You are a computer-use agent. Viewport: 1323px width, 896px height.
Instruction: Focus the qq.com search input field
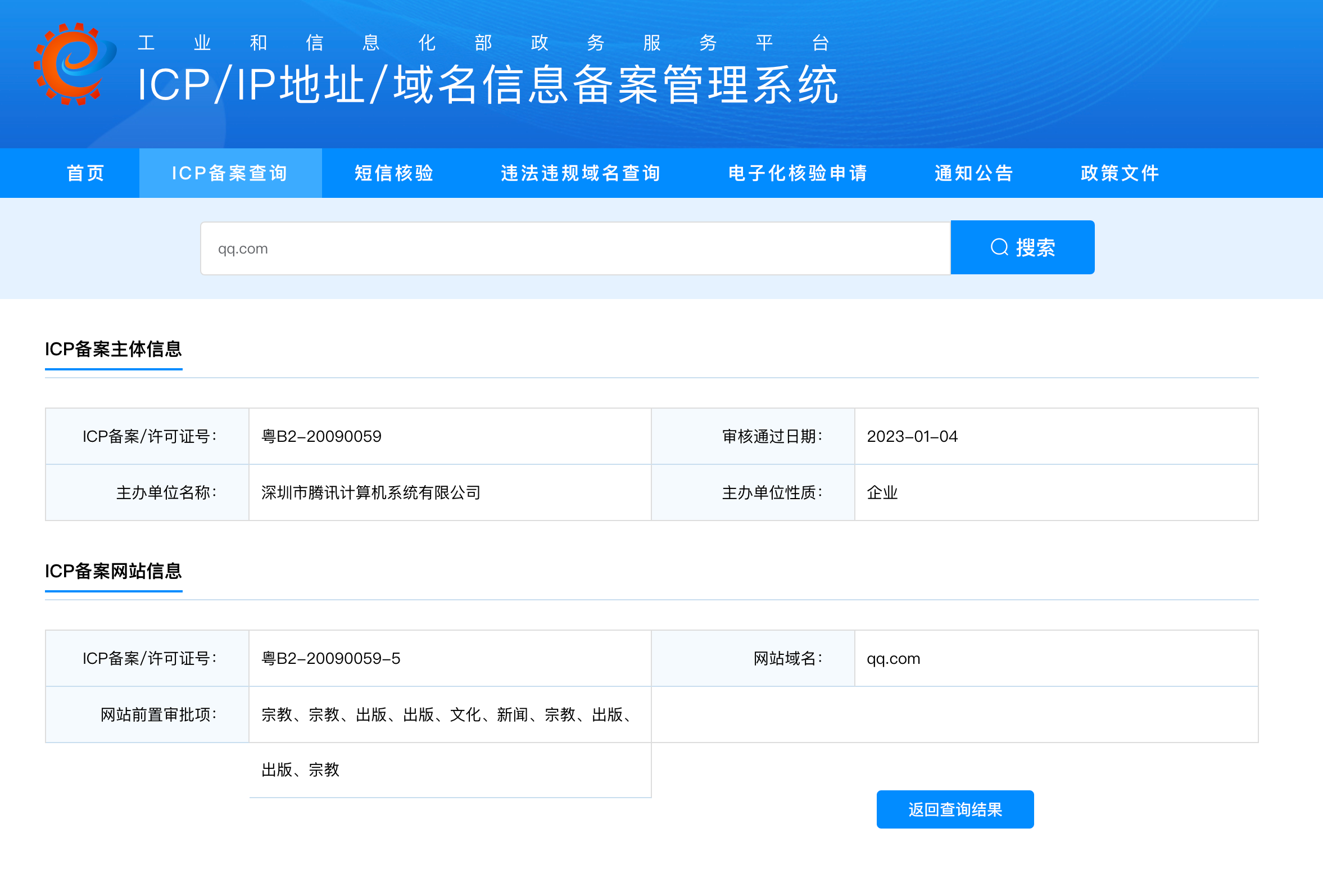coord(576,248)
